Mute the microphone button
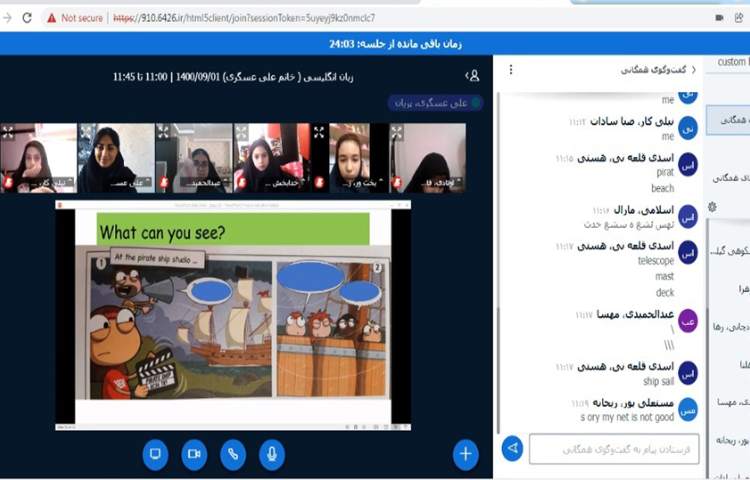The image size is (750, 480). pos(272,454)
